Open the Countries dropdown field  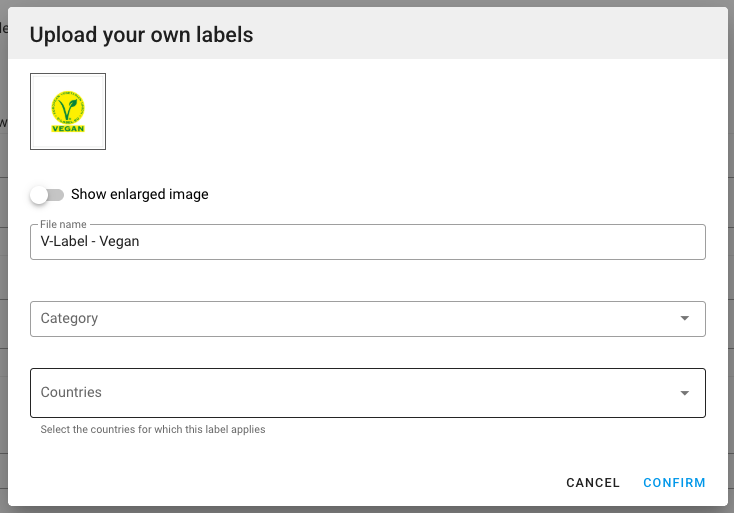tap(368, 393)
